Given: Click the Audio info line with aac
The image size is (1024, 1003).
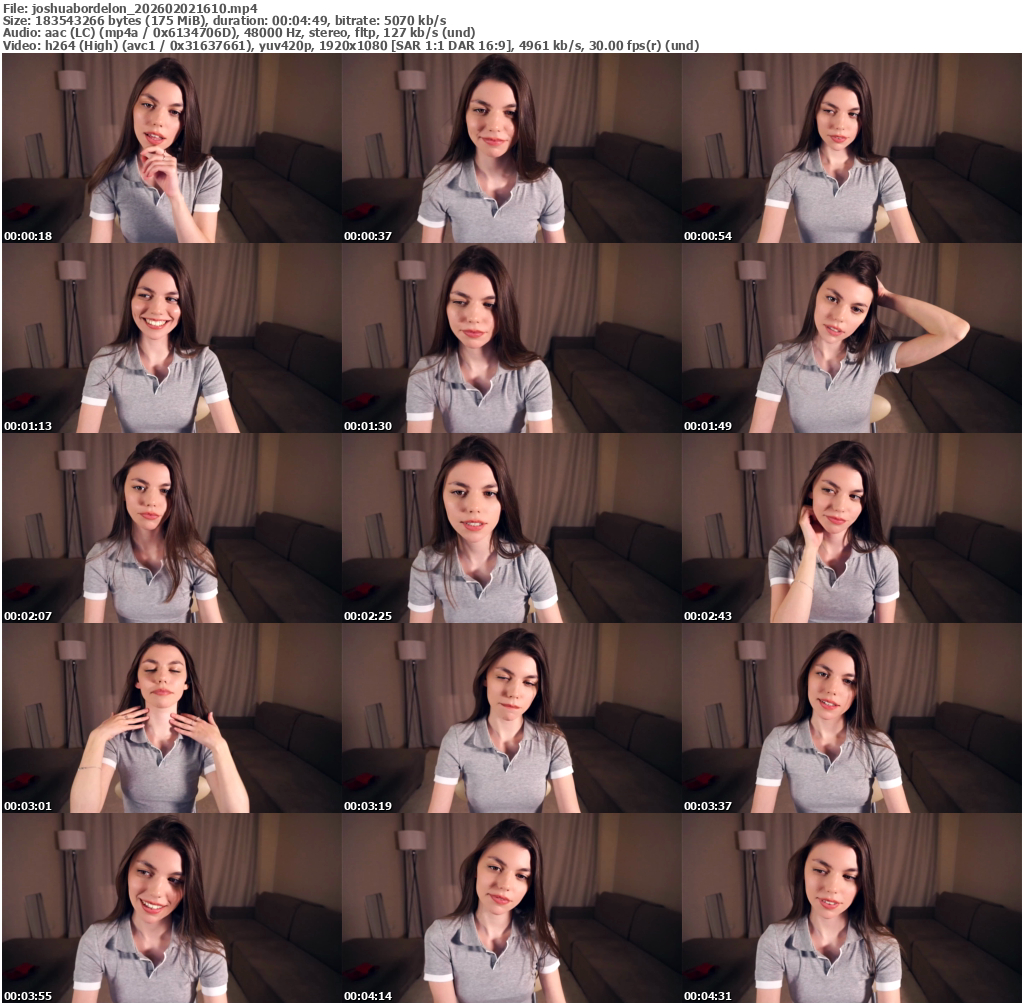Looking at the screenshot, I should pyautogui.click(x=238, y=33).
